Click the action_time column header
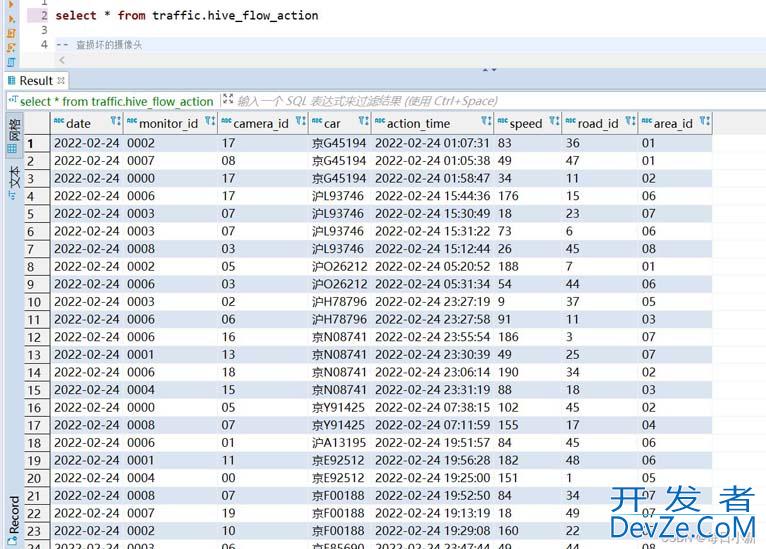Screen dimensions: 766x549 pos(418,123)
